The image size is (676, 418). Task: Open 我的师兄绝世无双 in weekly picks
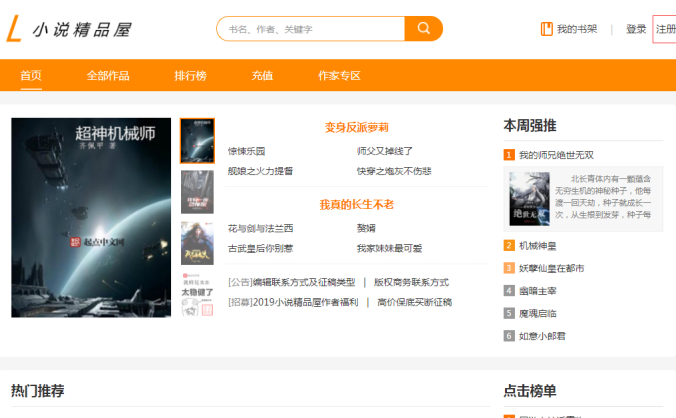click(556, 155)
